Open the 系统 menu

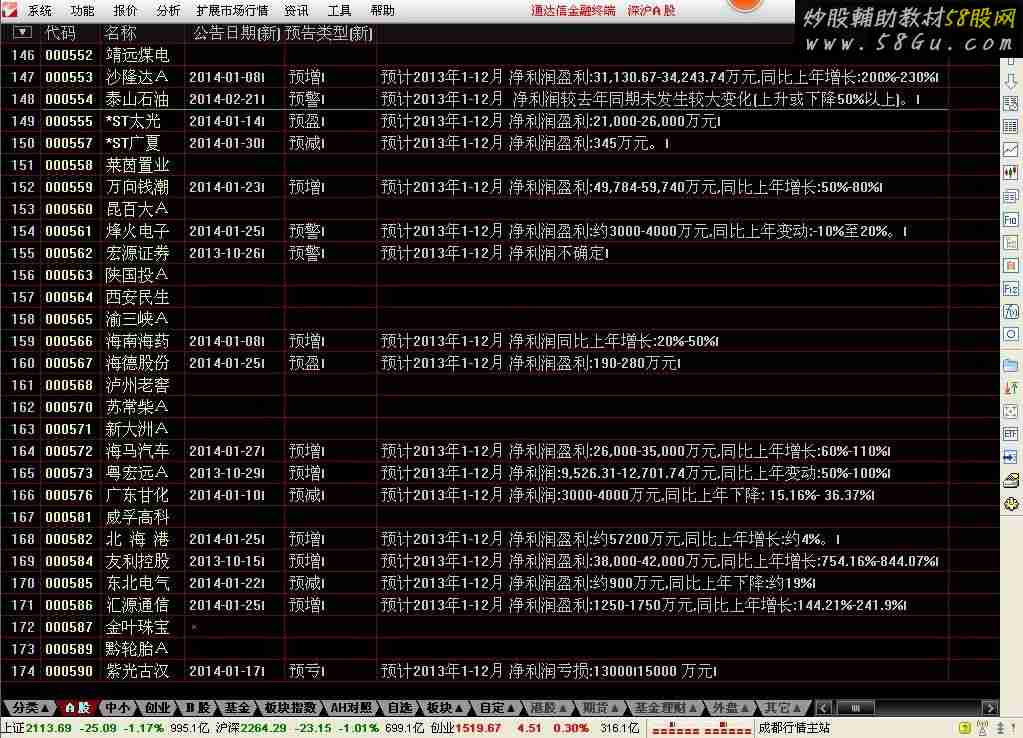coord(40,10)
